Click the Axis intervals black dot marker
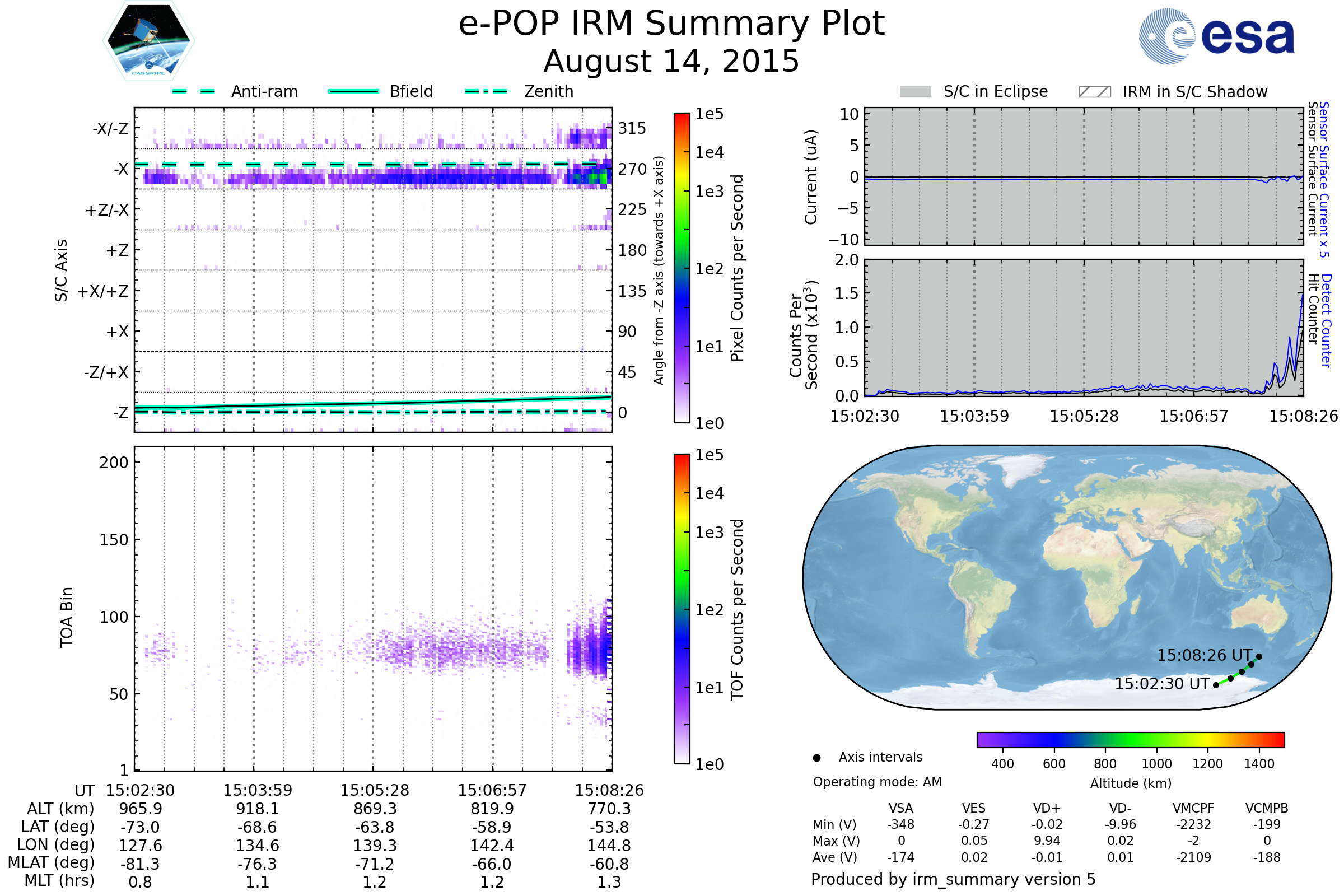Screen dimensions: 1344x896 coord(816,758)
